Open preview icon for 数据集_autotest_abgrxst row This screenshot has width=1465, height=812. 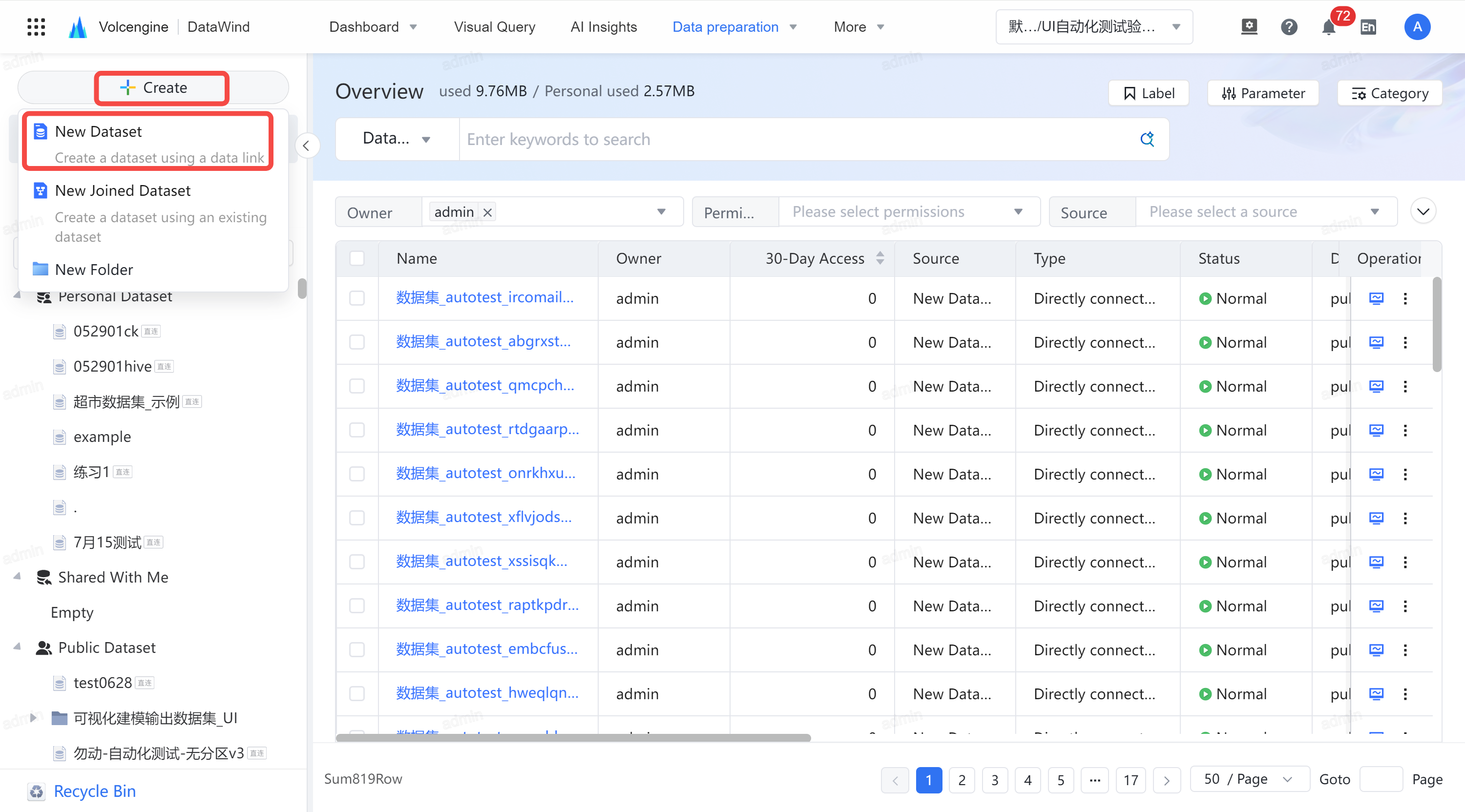[1376, 342]
